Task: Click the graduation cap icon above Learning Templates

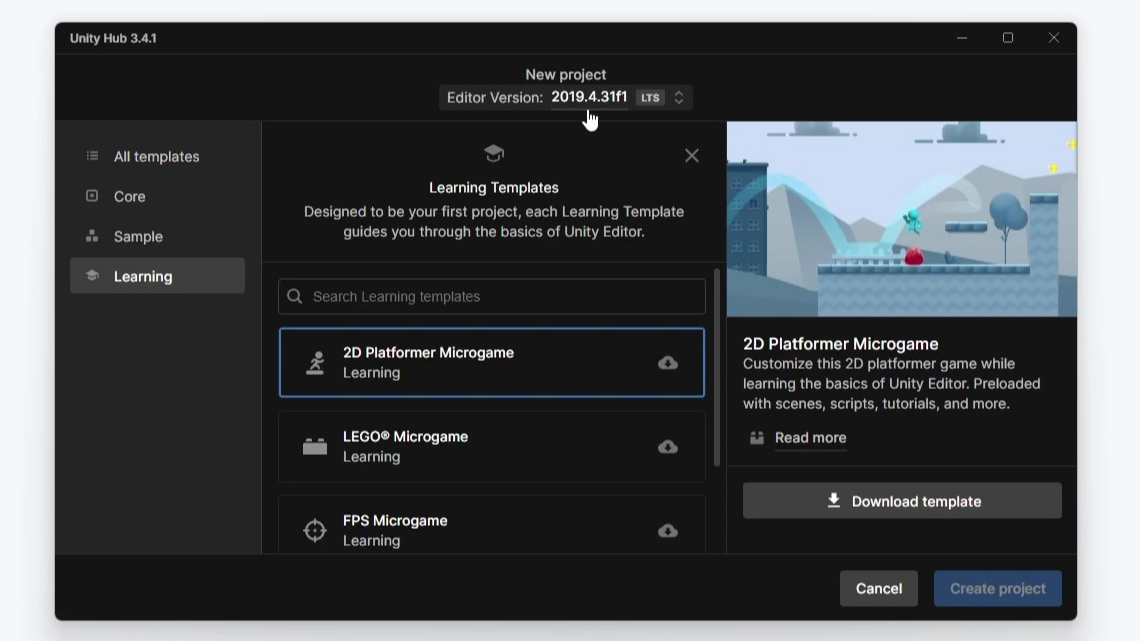Action: 494,153
